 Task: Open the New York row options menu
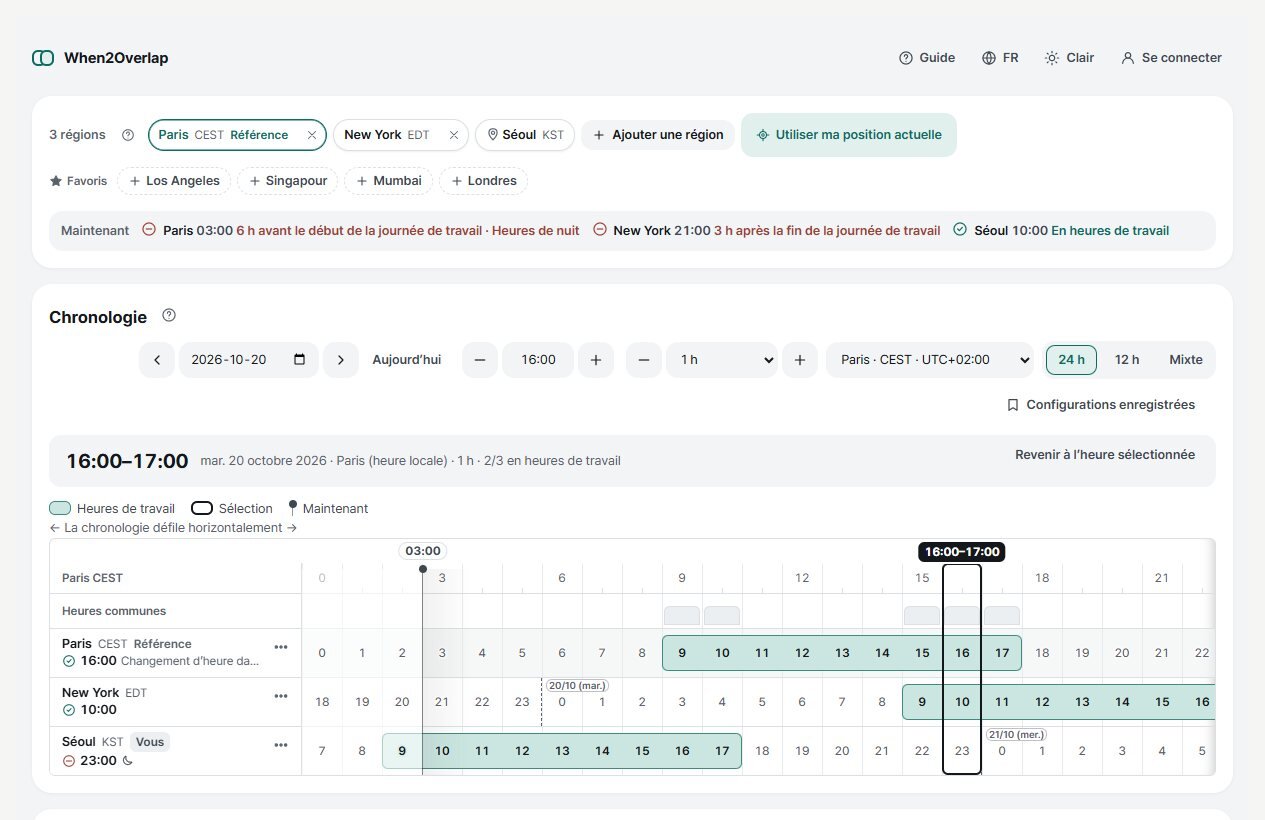coord(281,695)
